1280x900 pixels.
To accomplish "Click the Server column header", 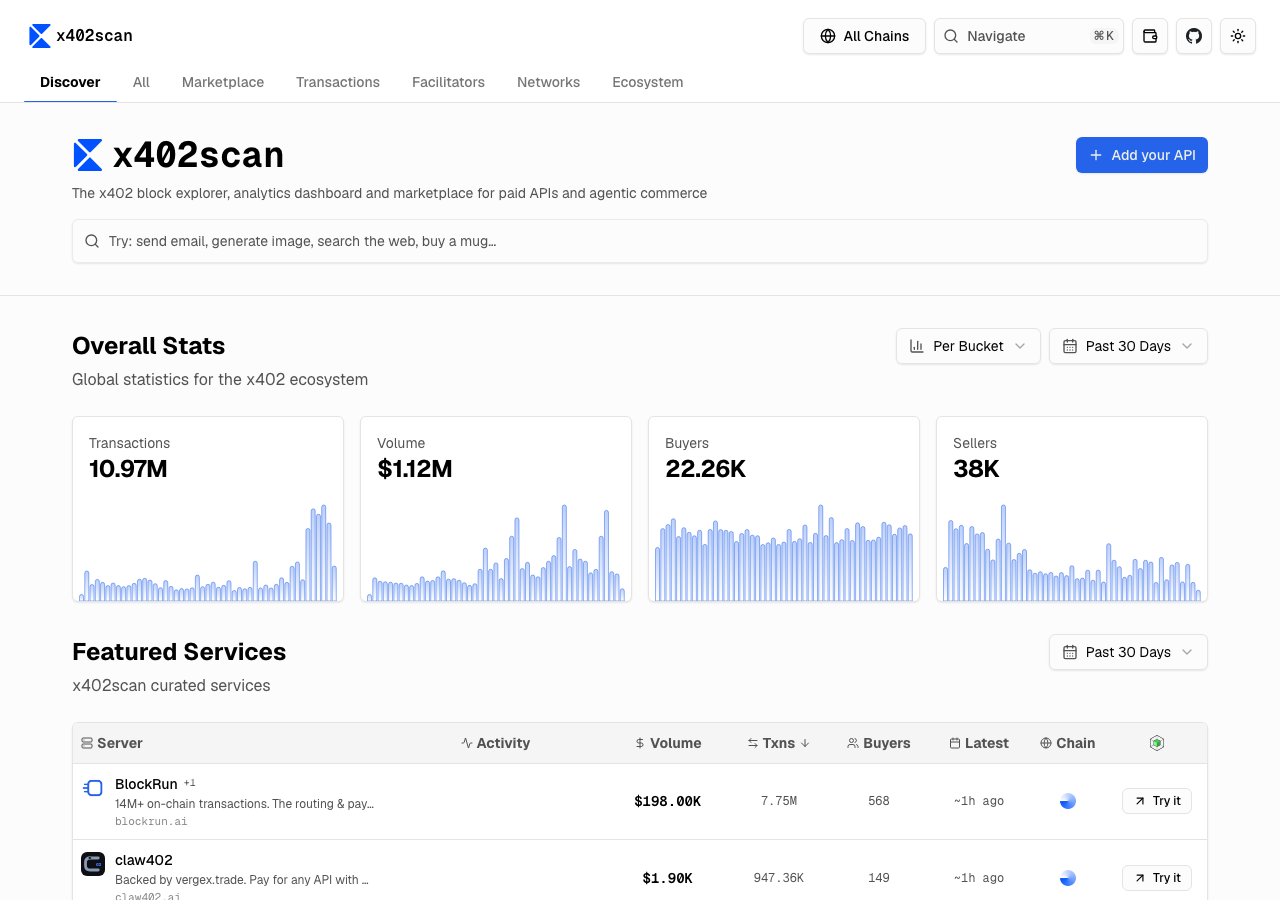I will [112, 743].
